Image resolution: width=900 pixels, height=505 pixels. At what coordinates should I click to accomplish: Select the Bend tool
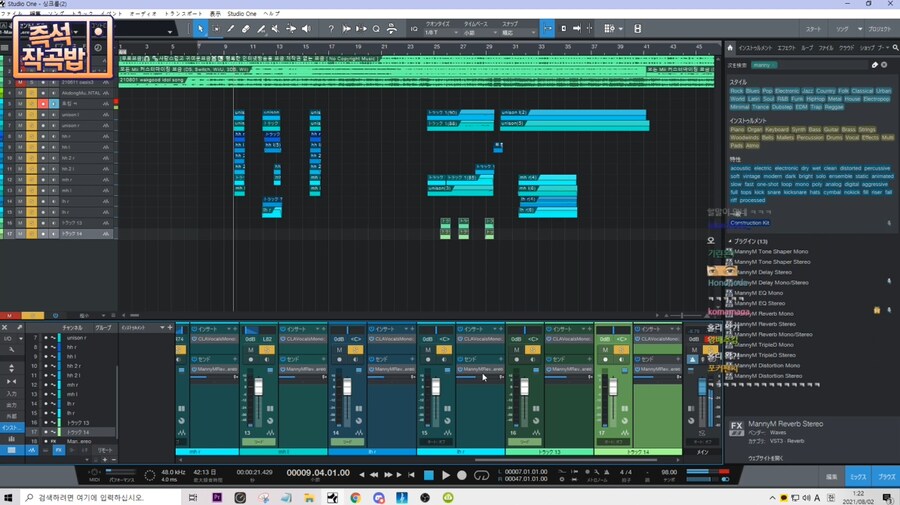291,28
